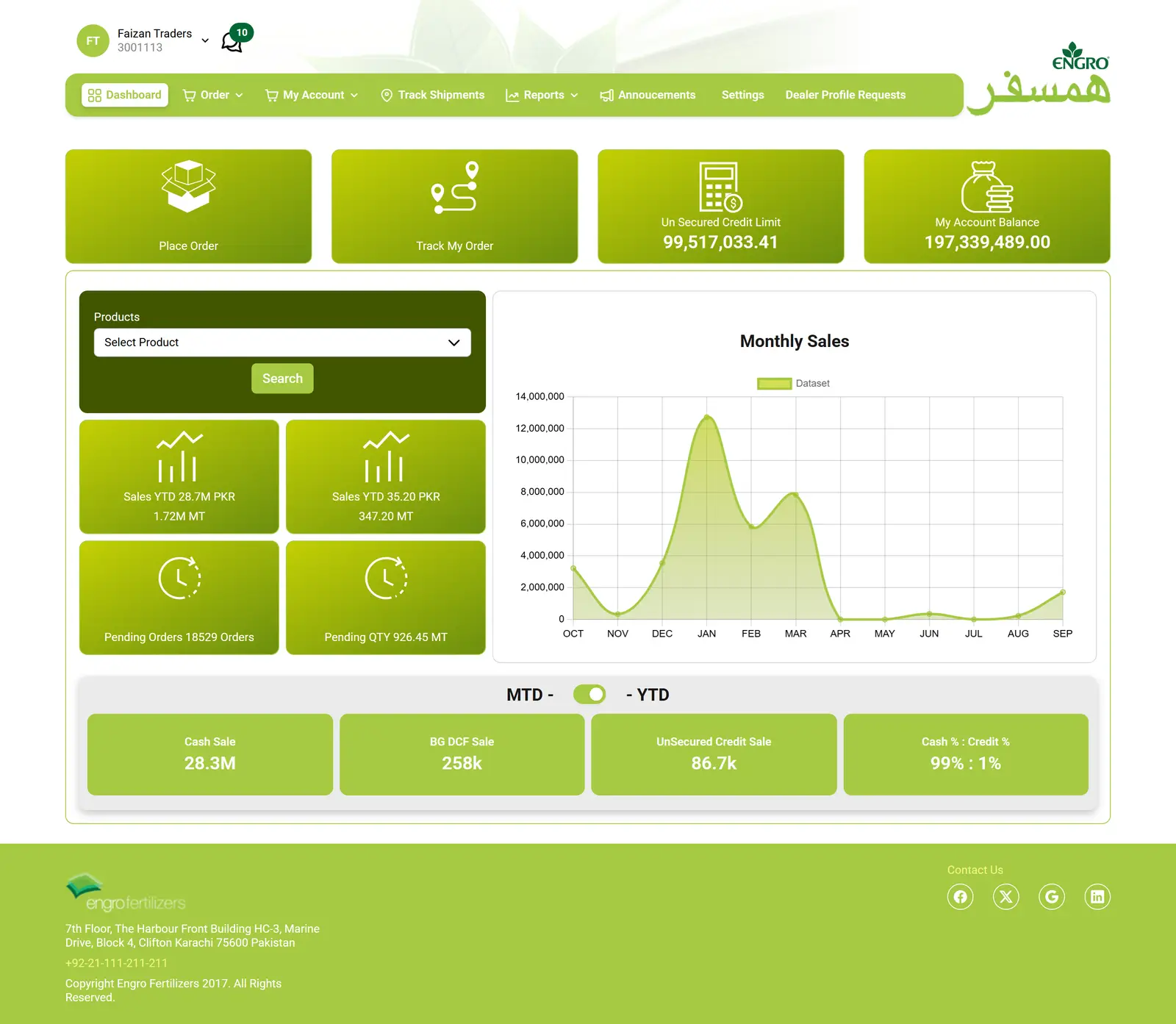Image resolution: width=1176 pixels, height=1024 pixels.
Task: Click the account balance money bag icon
Action: tap(987, 187)
